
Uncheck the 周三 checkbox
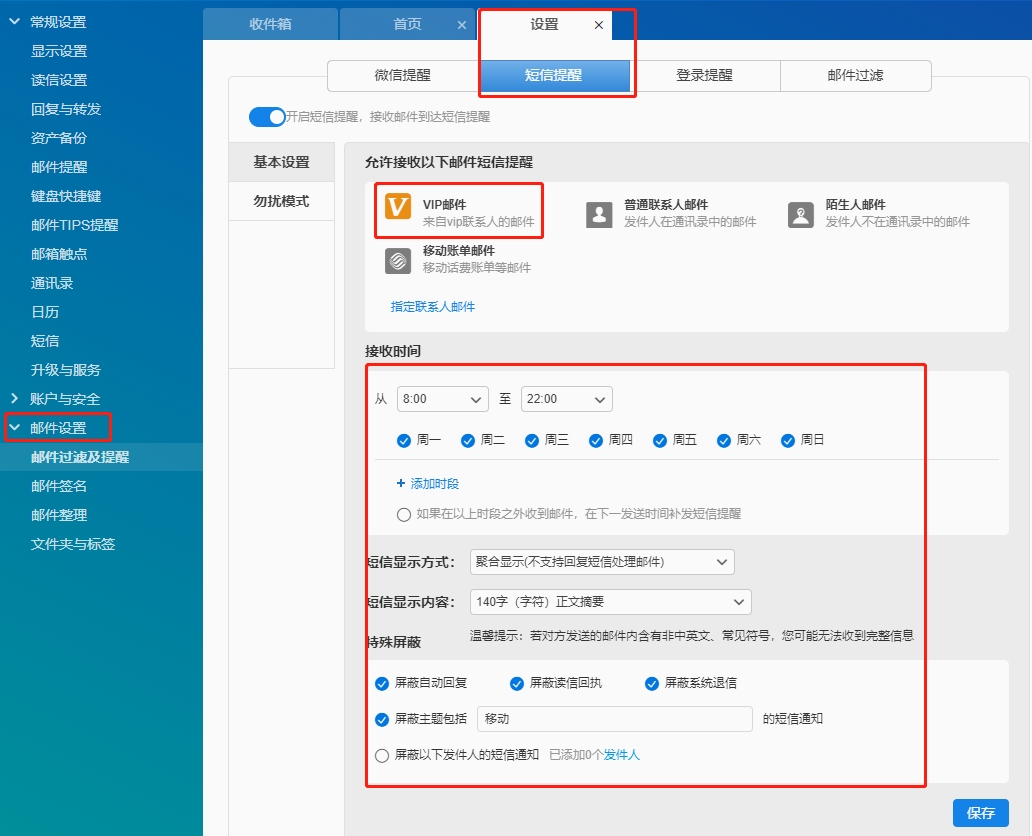point(532,440)
